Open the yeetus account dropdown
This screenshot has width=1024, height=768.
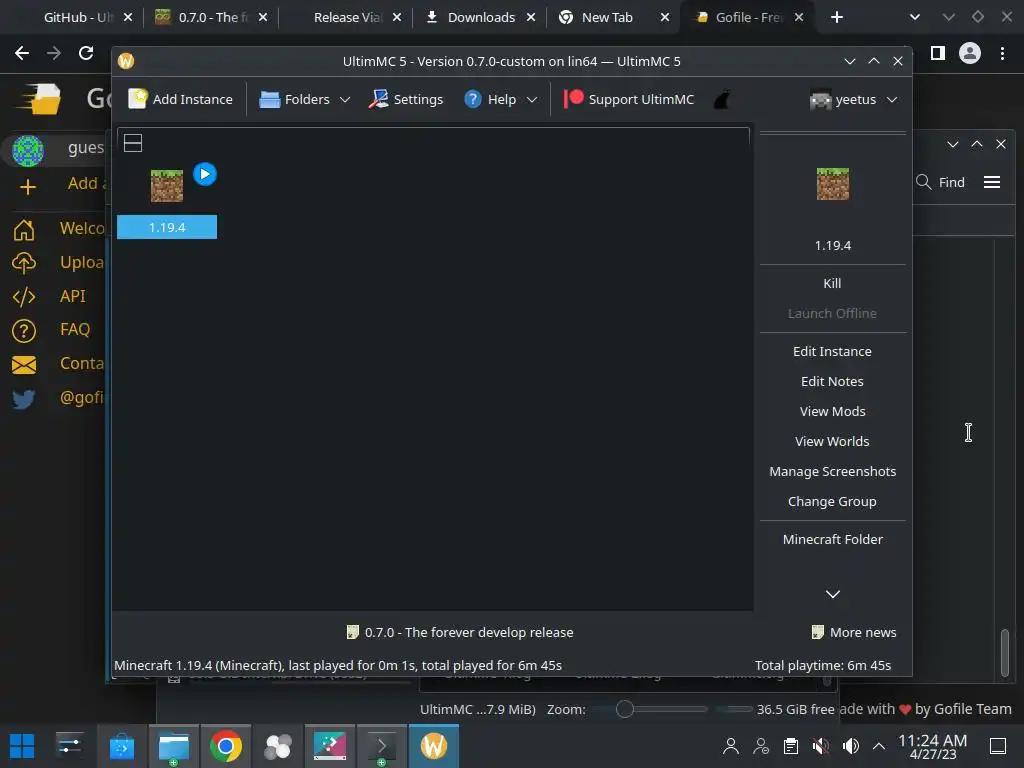tap(853, 99)
